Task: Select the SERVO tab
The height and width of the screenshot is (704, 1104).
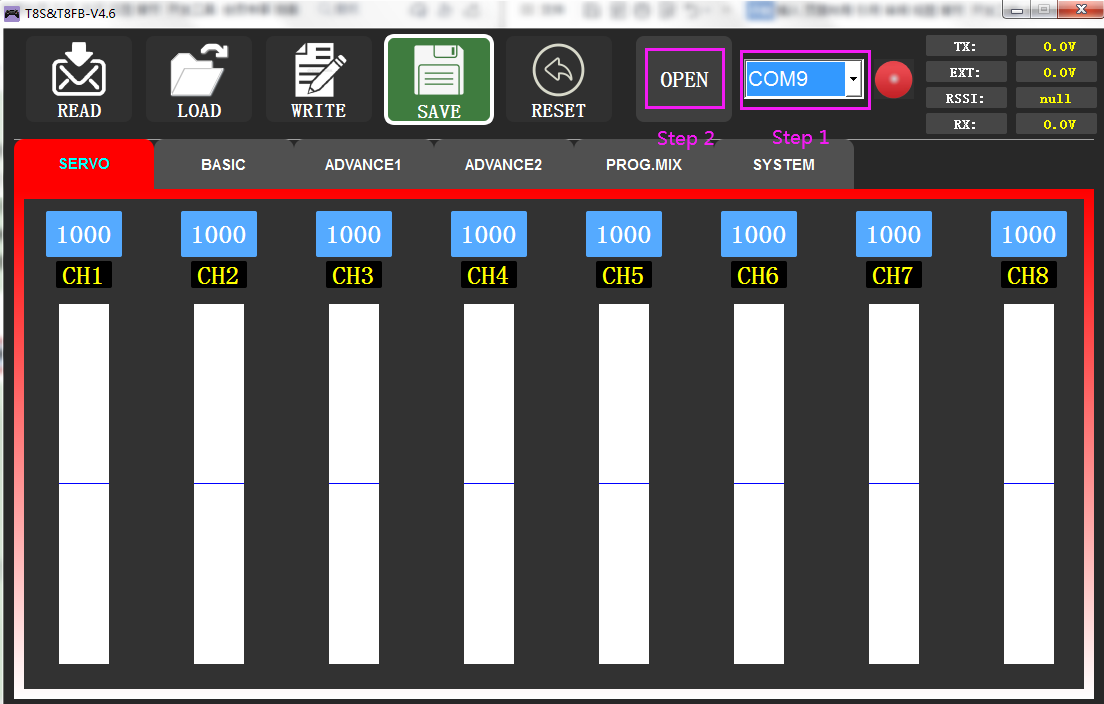Action: point(84,164)
